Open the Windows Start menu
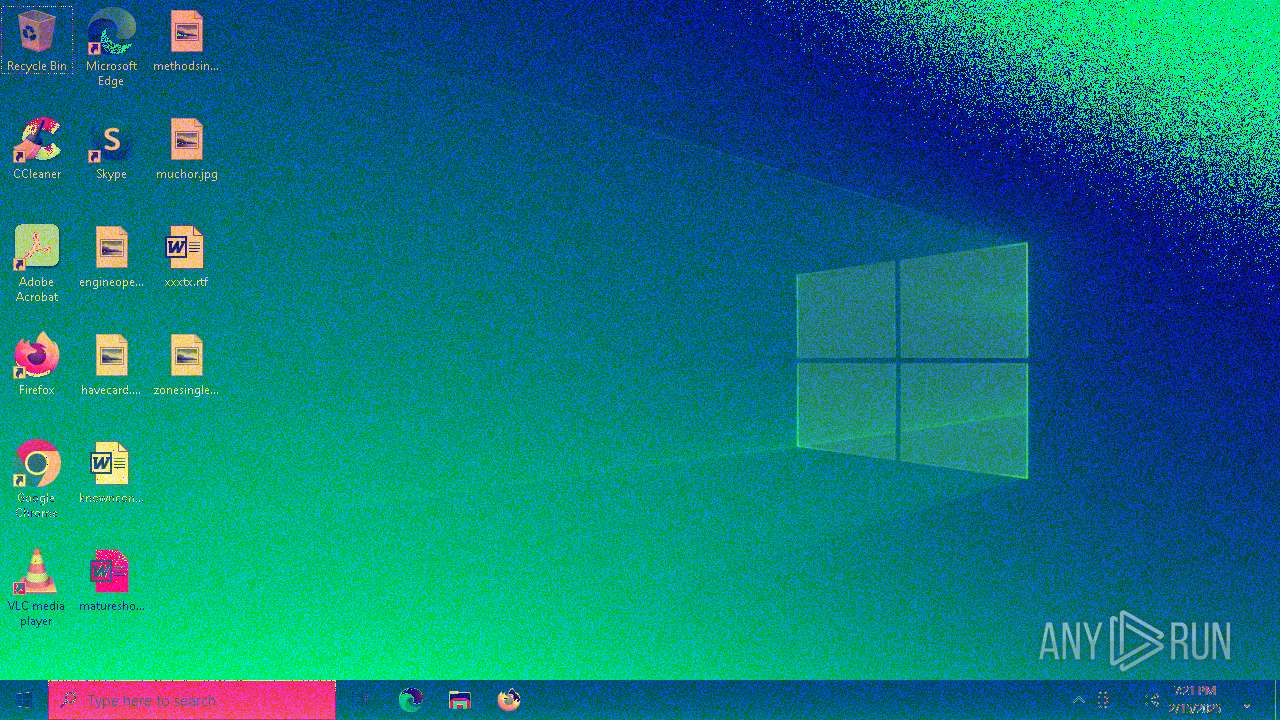Viewport: 1280px width, 720px height. (24, 700)
